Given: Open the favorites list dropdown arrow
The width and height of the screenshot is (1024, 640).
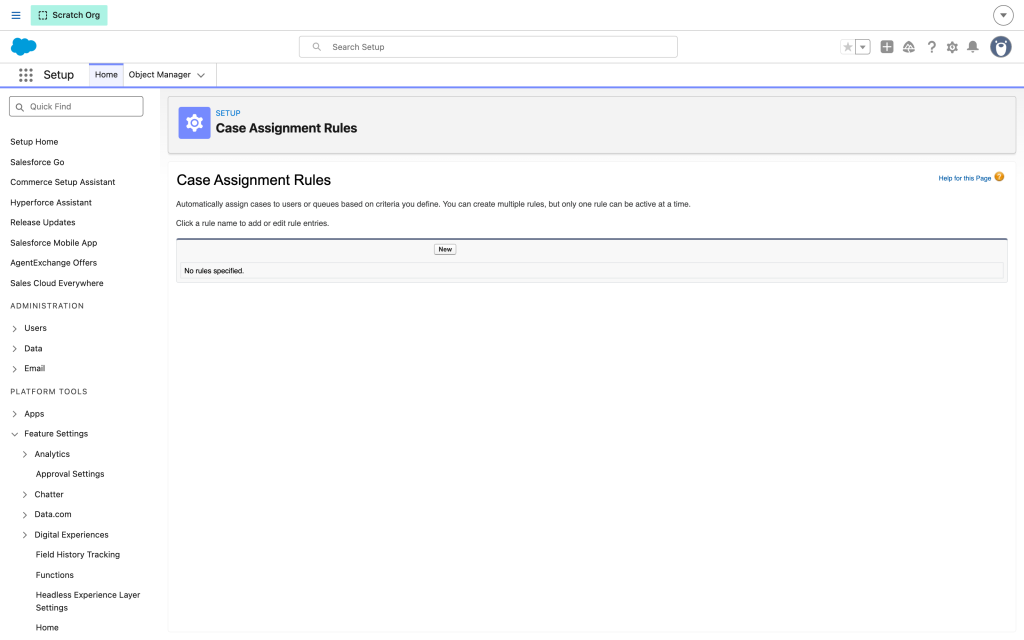Looking at the screenshot, I should (x=863, y=47).
